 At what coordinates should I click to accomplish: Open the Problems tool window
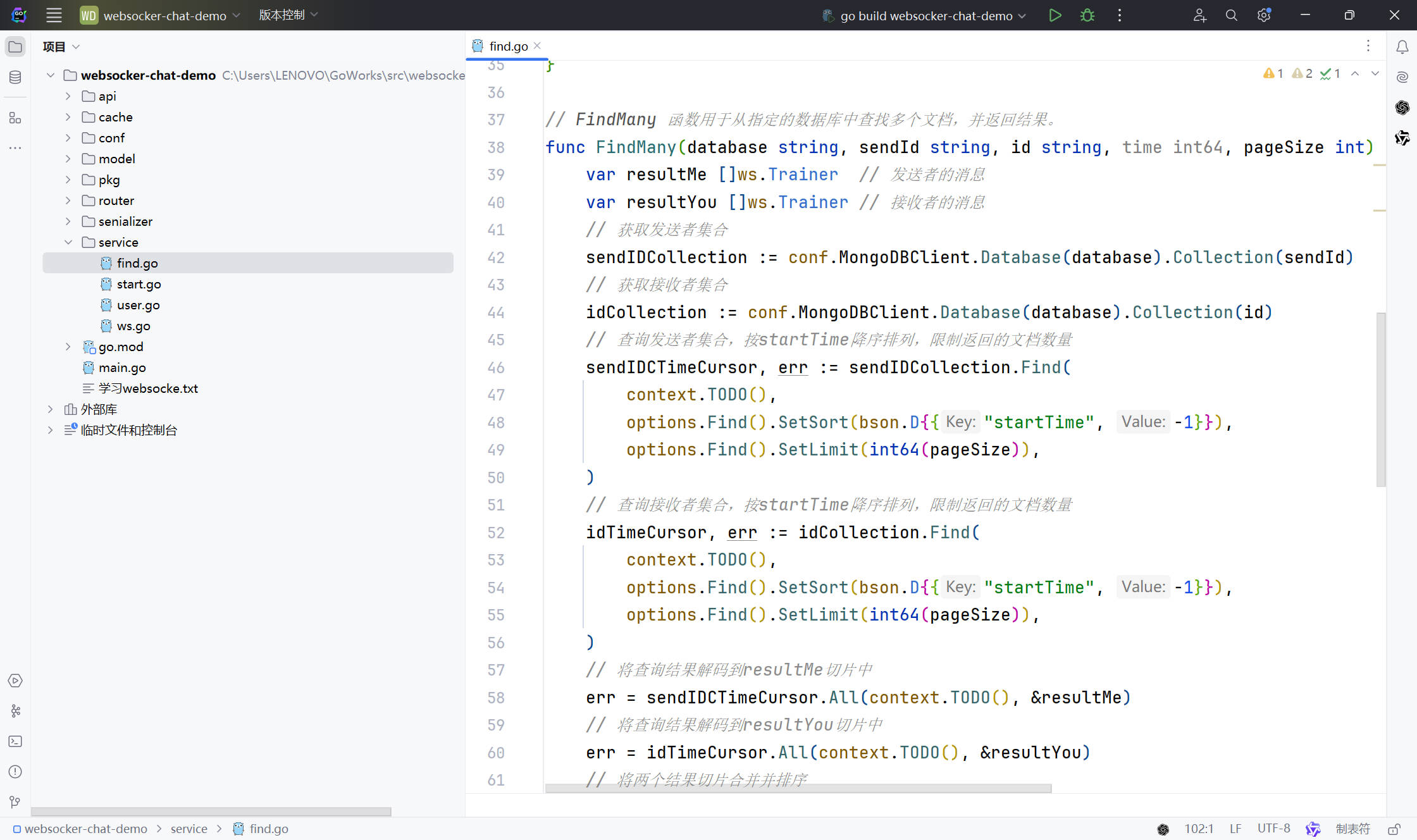(15, 772)
